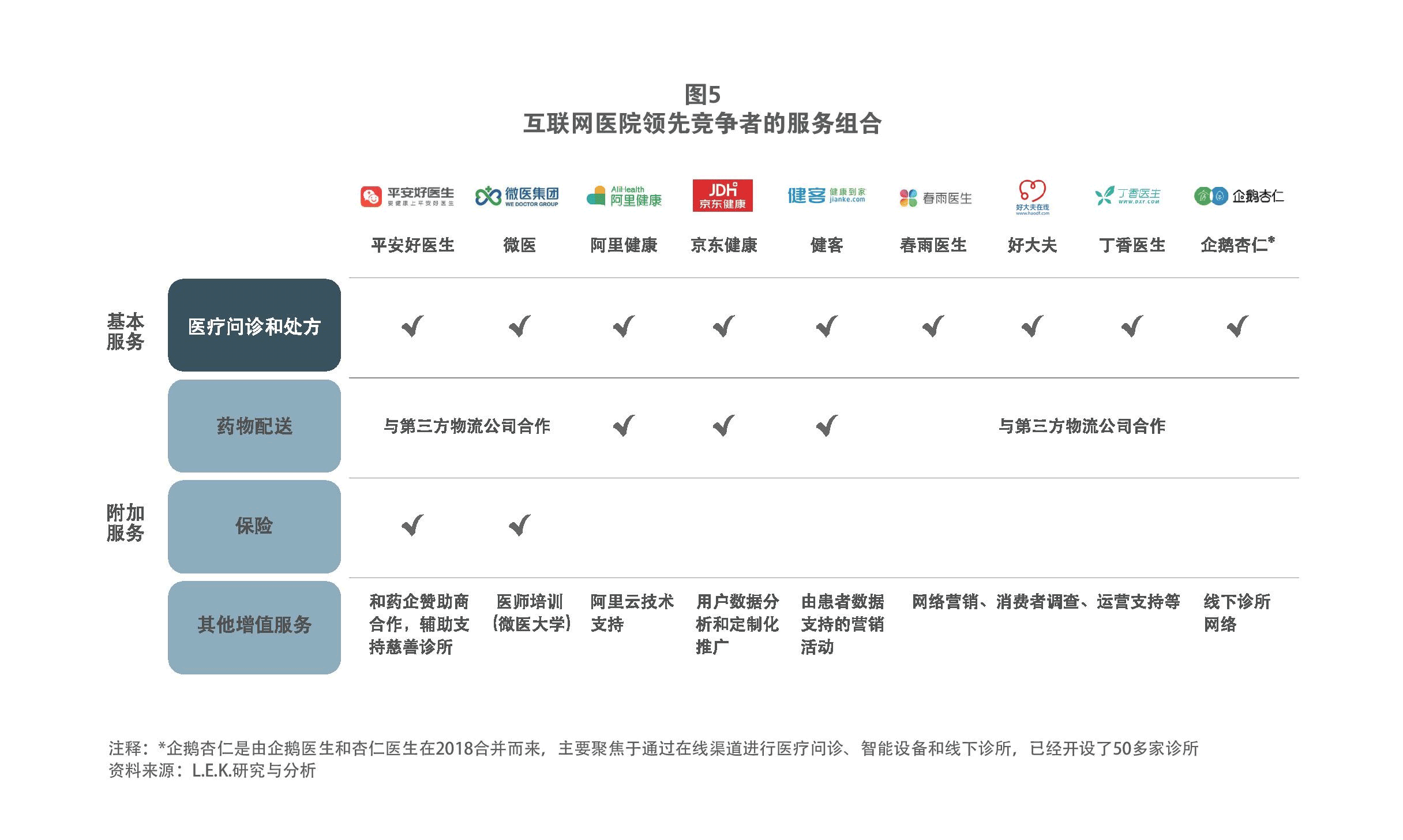
Task: Click 健客 checkmark in 药物配送 row
Action: pyautogui.click(x=827, y=426)
